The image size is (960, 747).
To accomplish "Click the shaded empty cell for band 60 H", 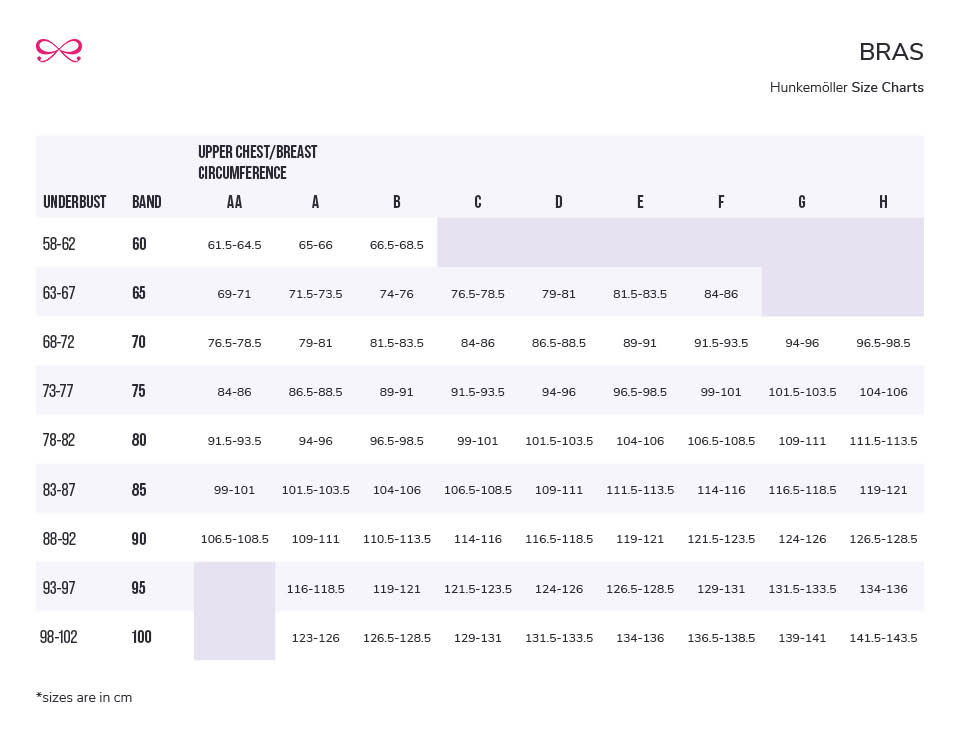I will (883, 243).
